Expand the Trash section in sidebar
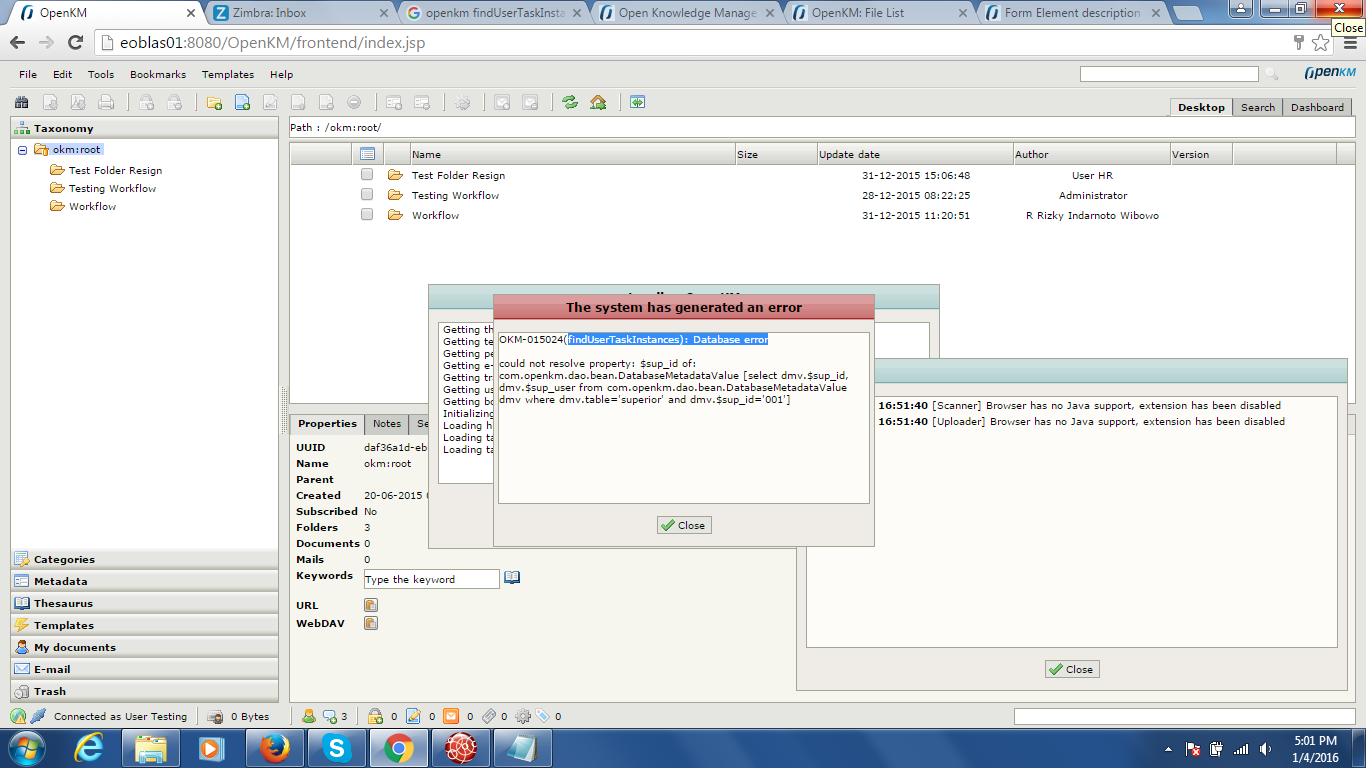This screenshot has height=768, width=1366. tap(50, 691)
